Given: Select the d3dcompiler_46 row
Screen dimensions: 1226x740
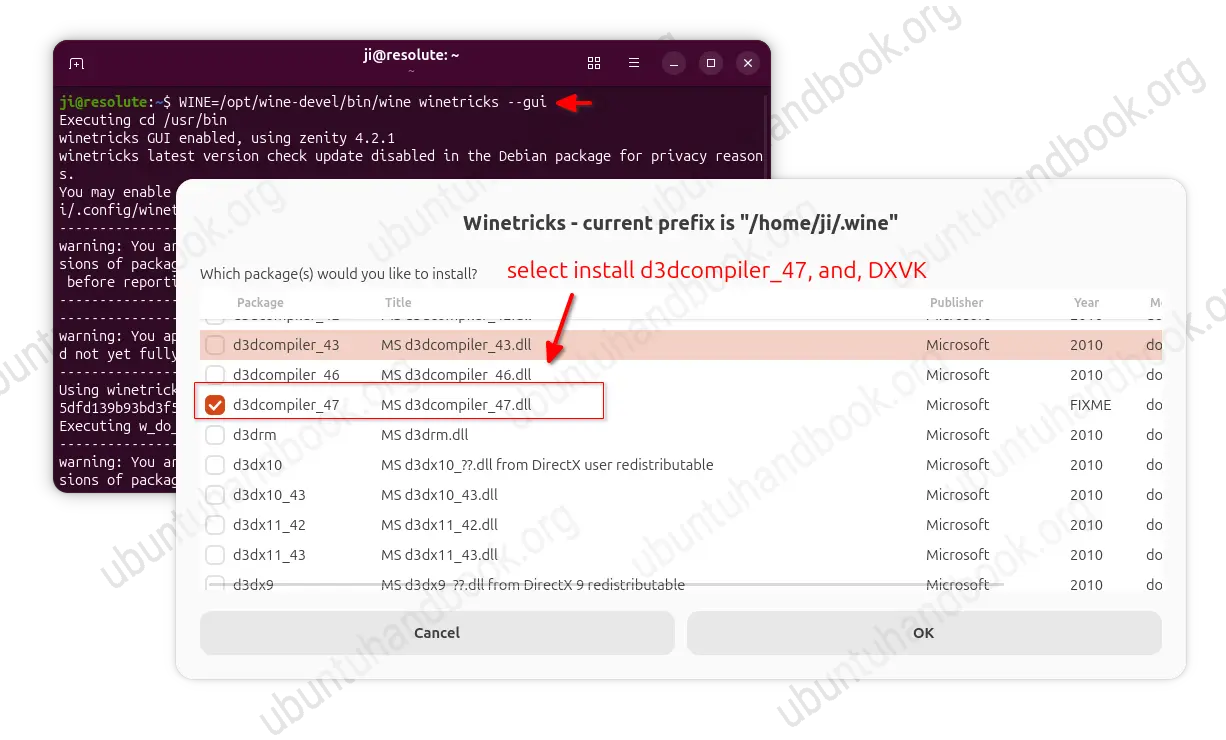Looking at the screenshot, I should coord(681,375).
